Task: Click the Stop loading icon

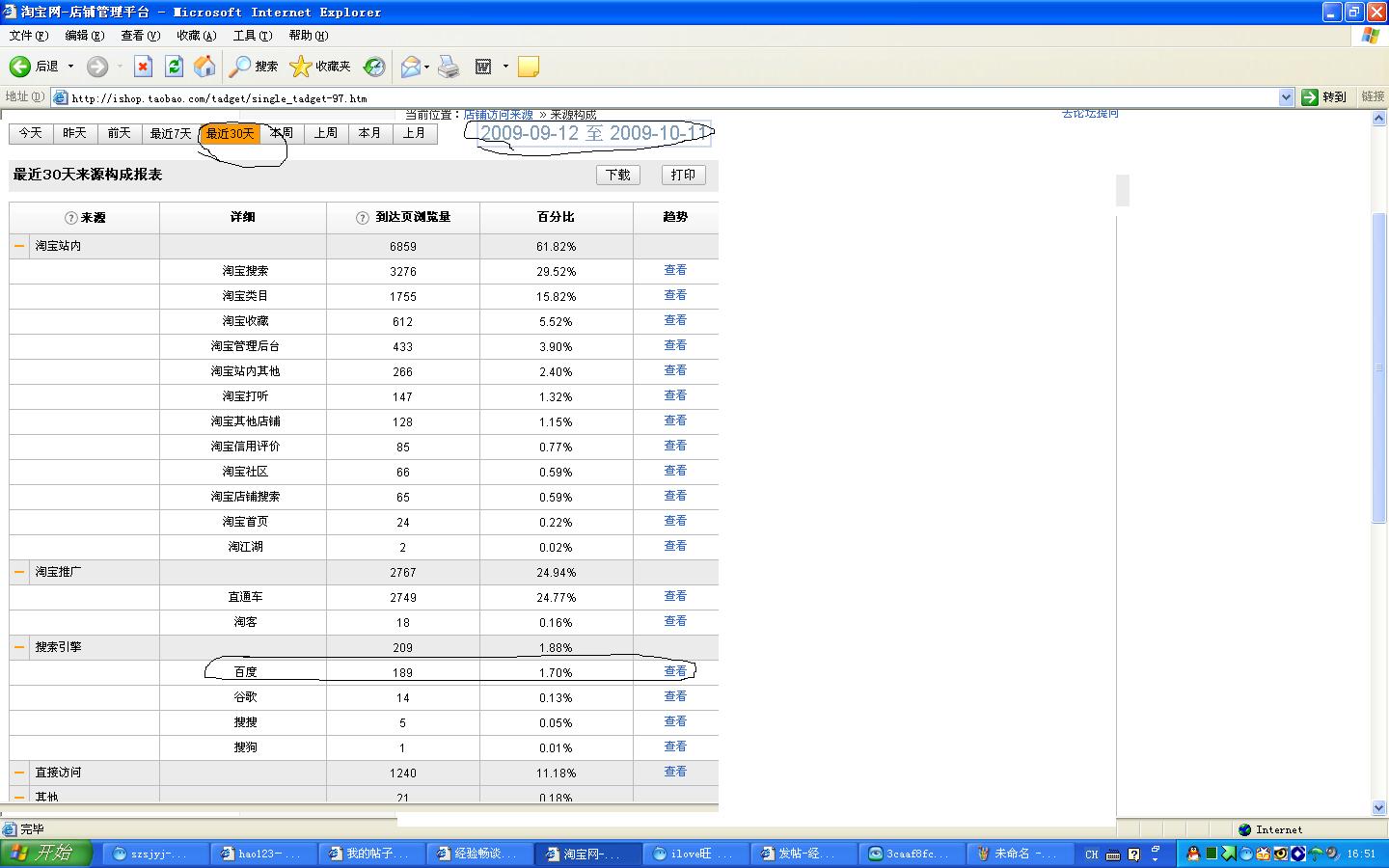Action: pyautogui.click(x=143, y=67)
